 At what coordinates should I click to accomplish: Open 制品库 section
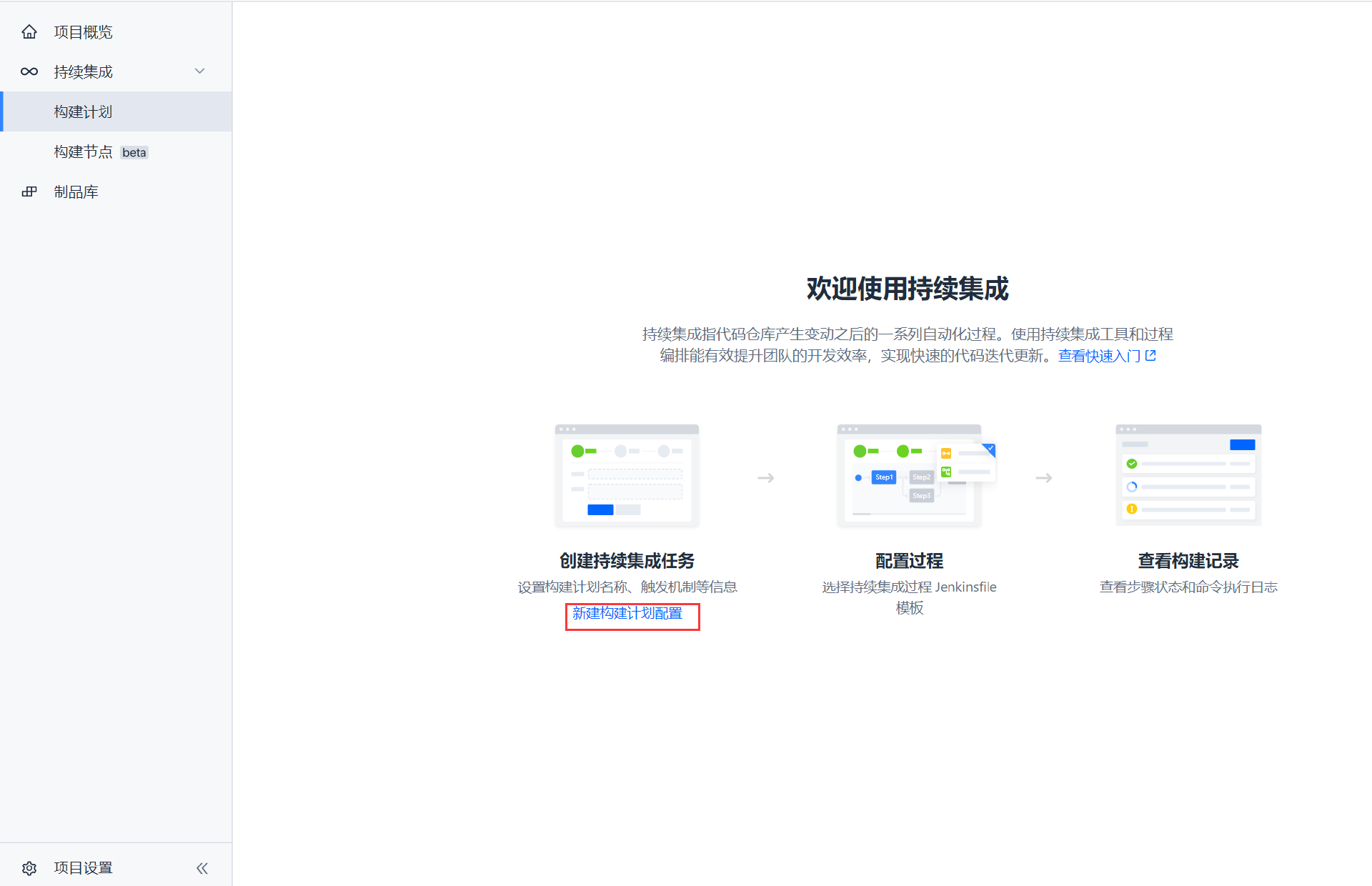pos(76,192)
